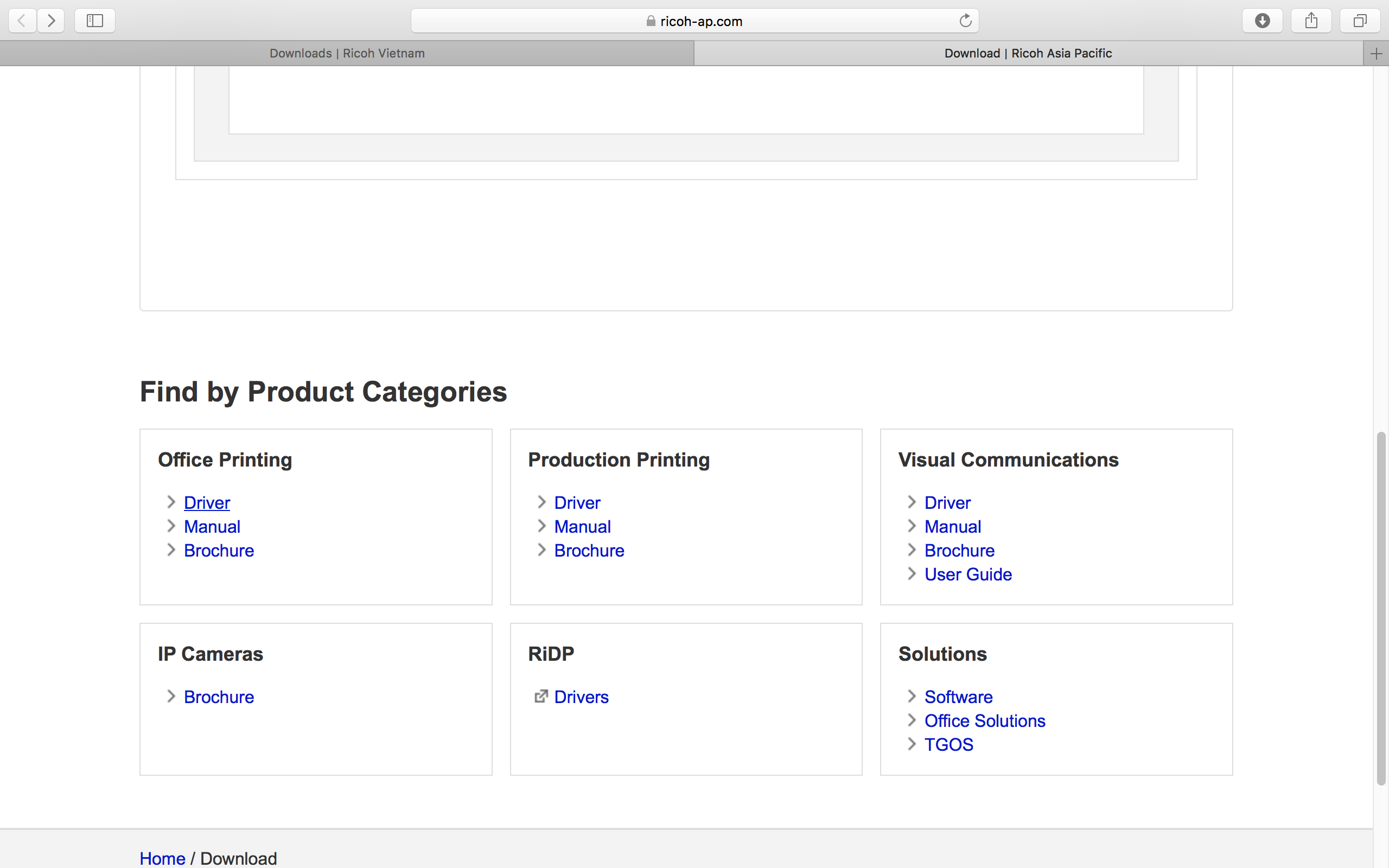Open the TGOS link under Solutions
The height and width of the screenshot is (868, 1389).
click(948, 744)
